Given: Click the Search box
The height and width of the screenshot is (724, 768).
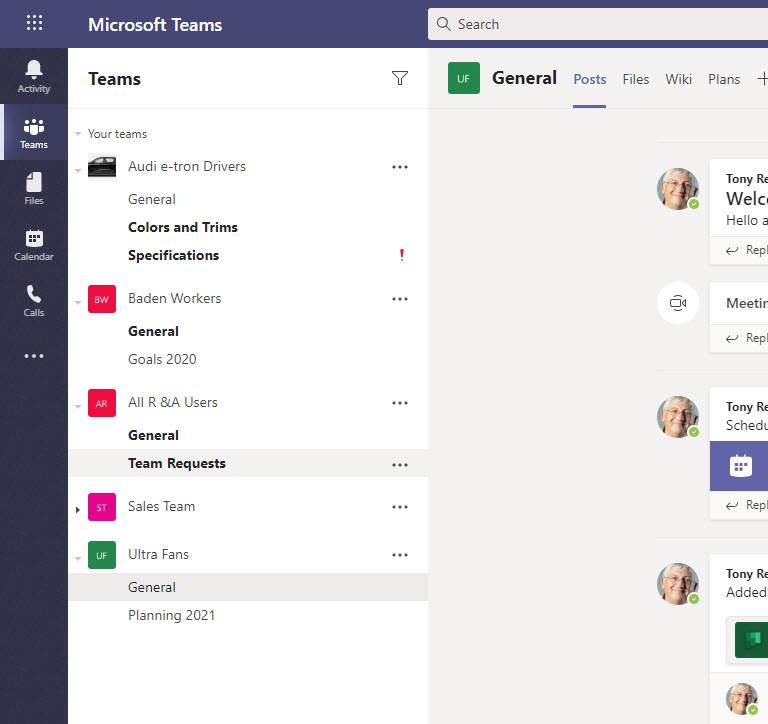Looking at the screenshot, I should 598,24.
